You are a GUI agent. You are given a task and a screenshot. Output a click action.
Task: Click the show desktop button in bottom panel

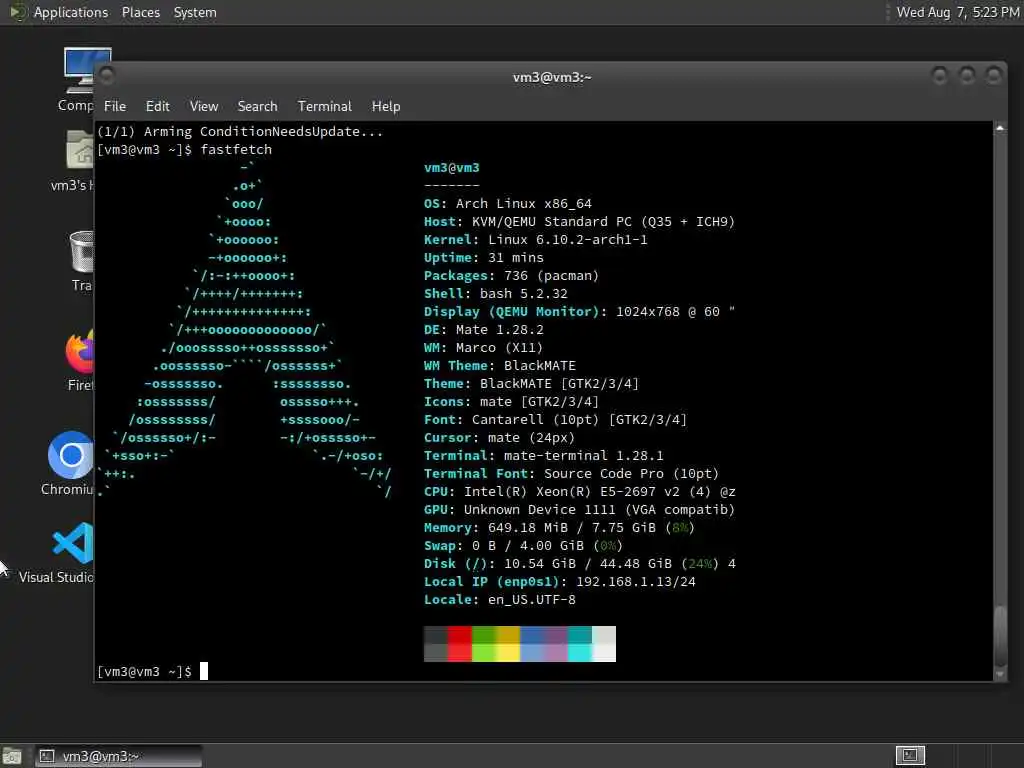tap(12, 756)
